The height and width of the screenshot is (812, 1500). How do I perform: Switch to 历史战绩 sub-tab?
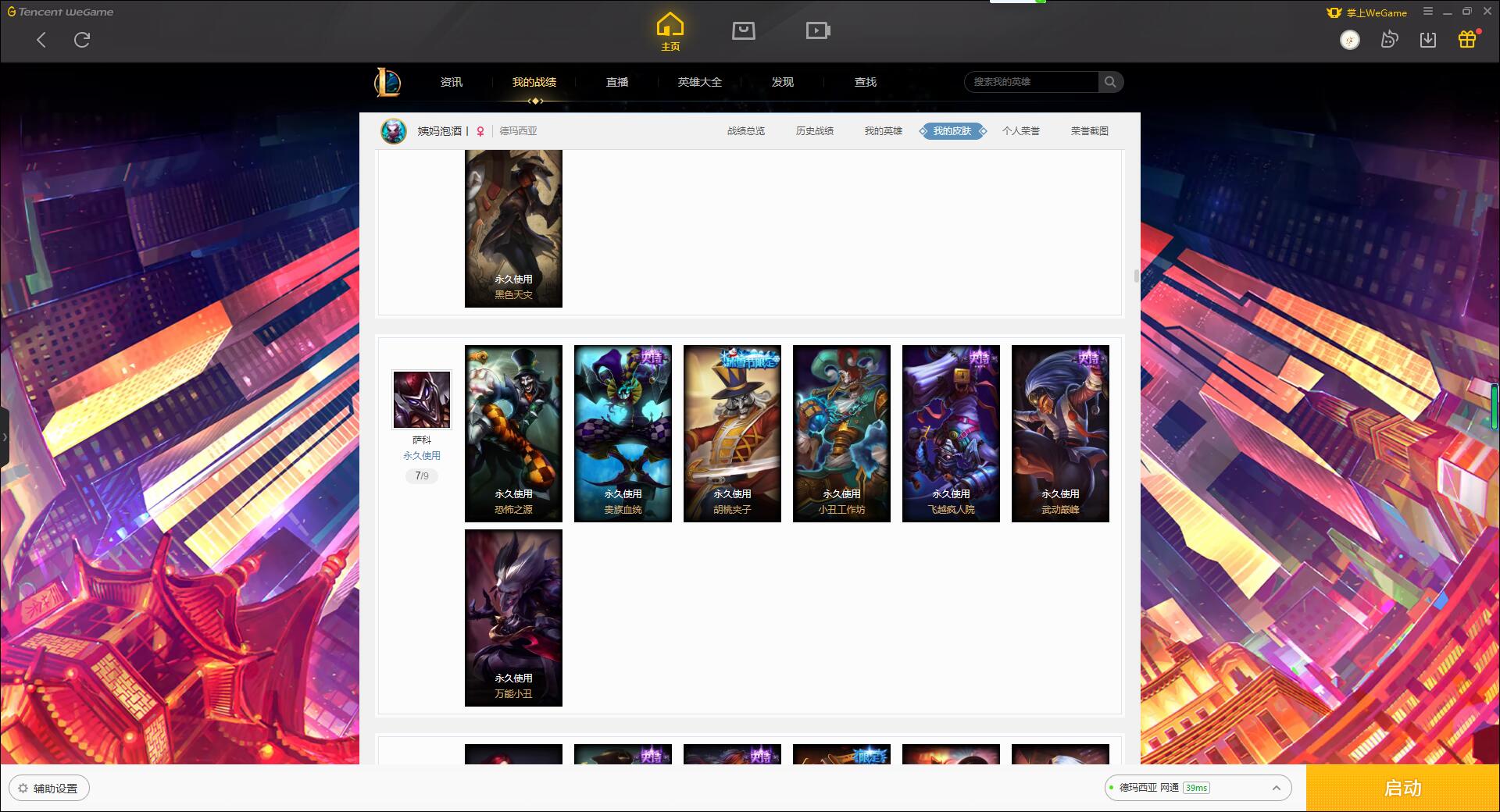click(x=815, y=131)
